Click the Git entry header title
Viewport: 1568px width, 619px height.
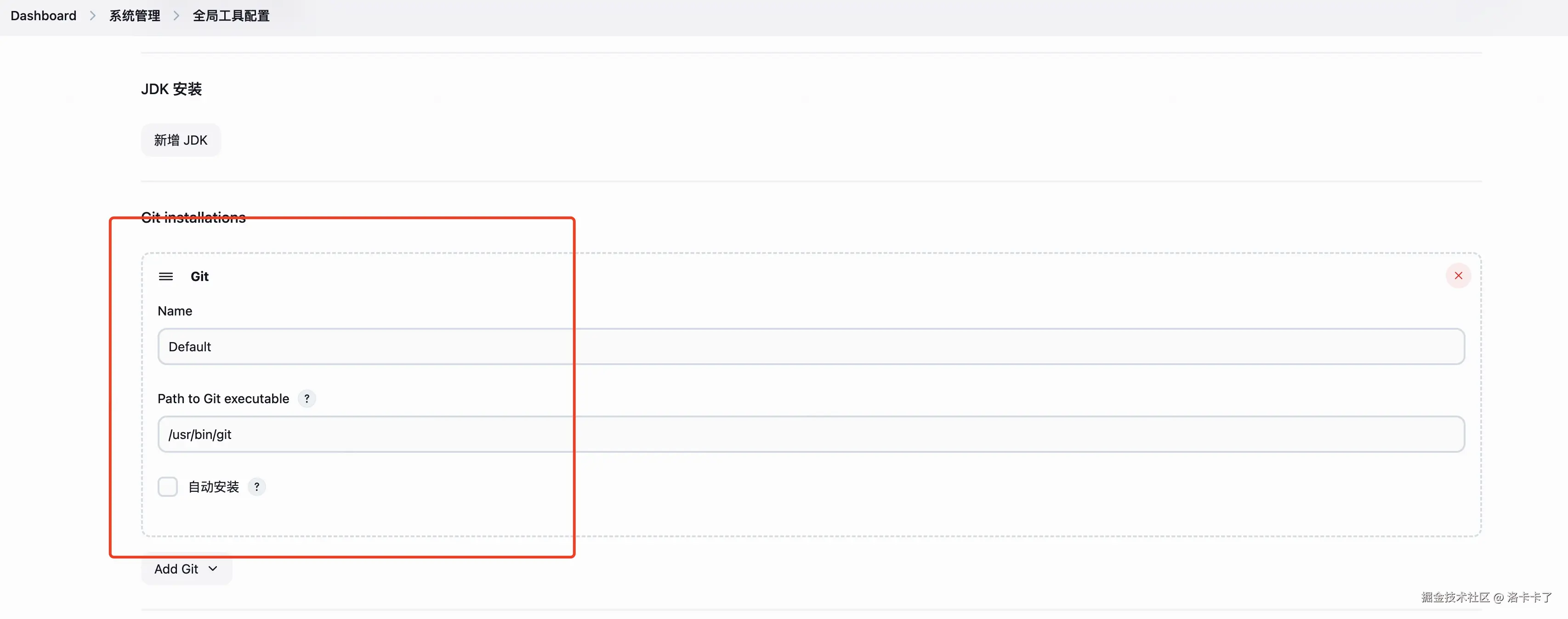(x=199, y=276)
